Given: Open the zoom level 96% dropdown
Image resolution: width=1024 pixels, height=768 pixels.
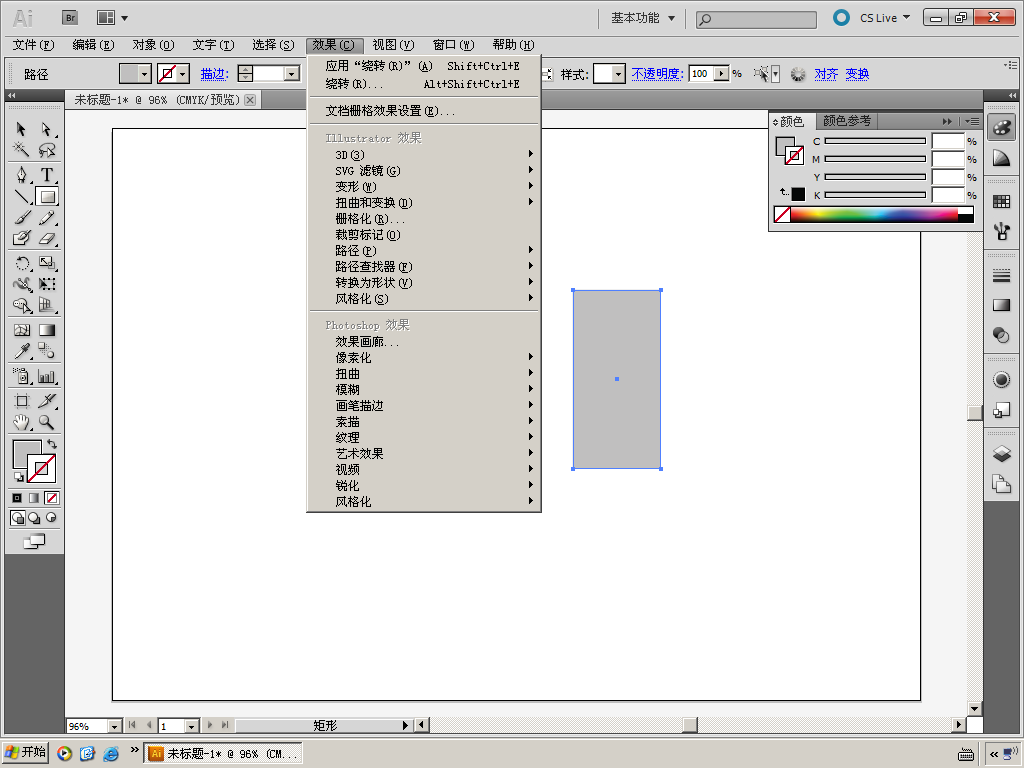Looking at the screenshot, I should click(115, 726).
